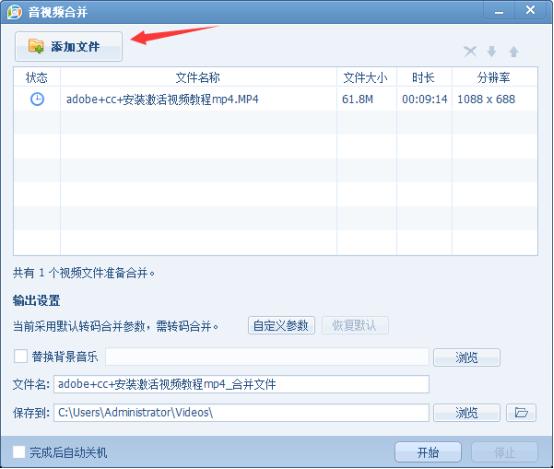Move file up with up arrow icon

514,52
